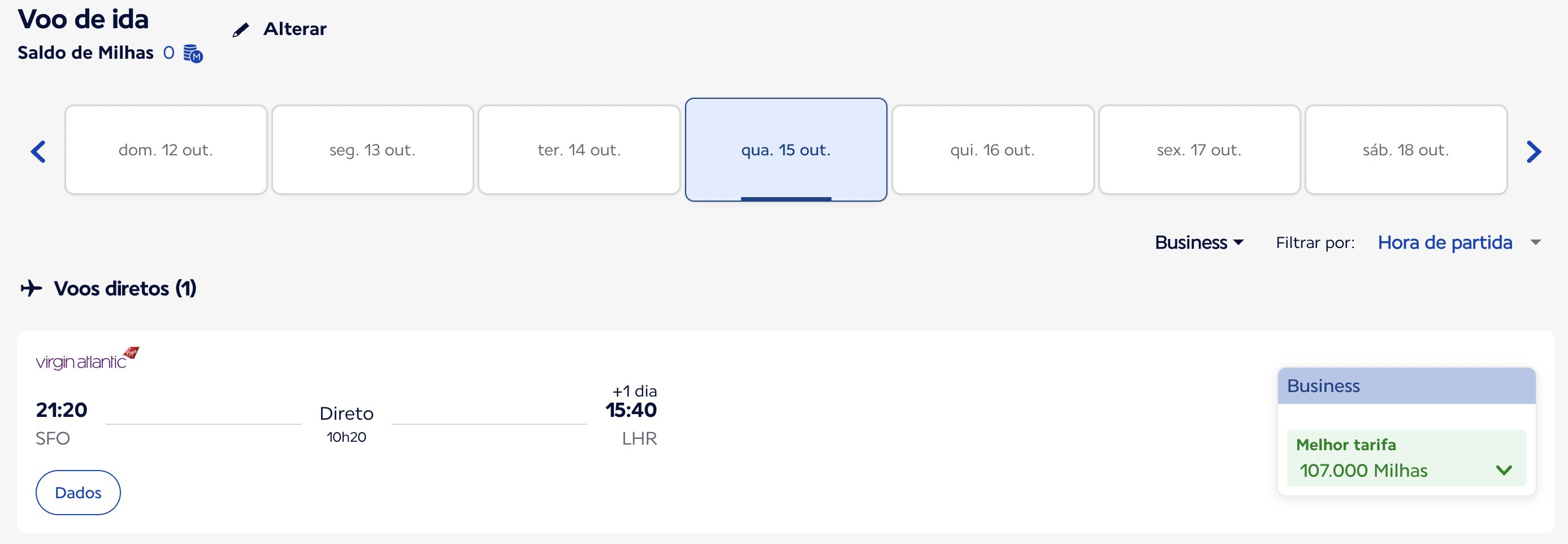1568x544 pixels.
Task: Select the sex. 17 out. date tab
Action: click(x=1199, y=150)
